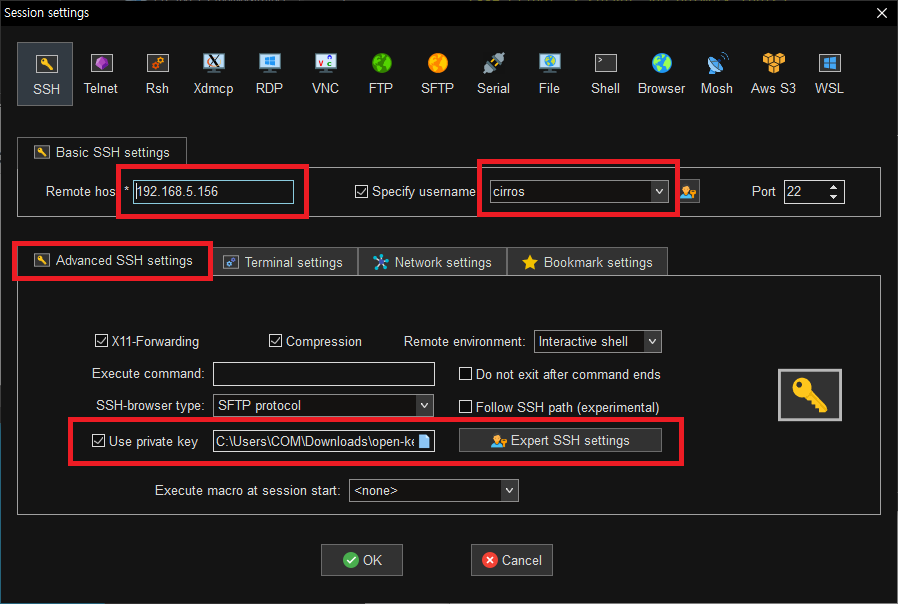The height and width of the screenshot is (604, 898).
Task: Open the Remote environment dropdown
Action: pos(652,342)
